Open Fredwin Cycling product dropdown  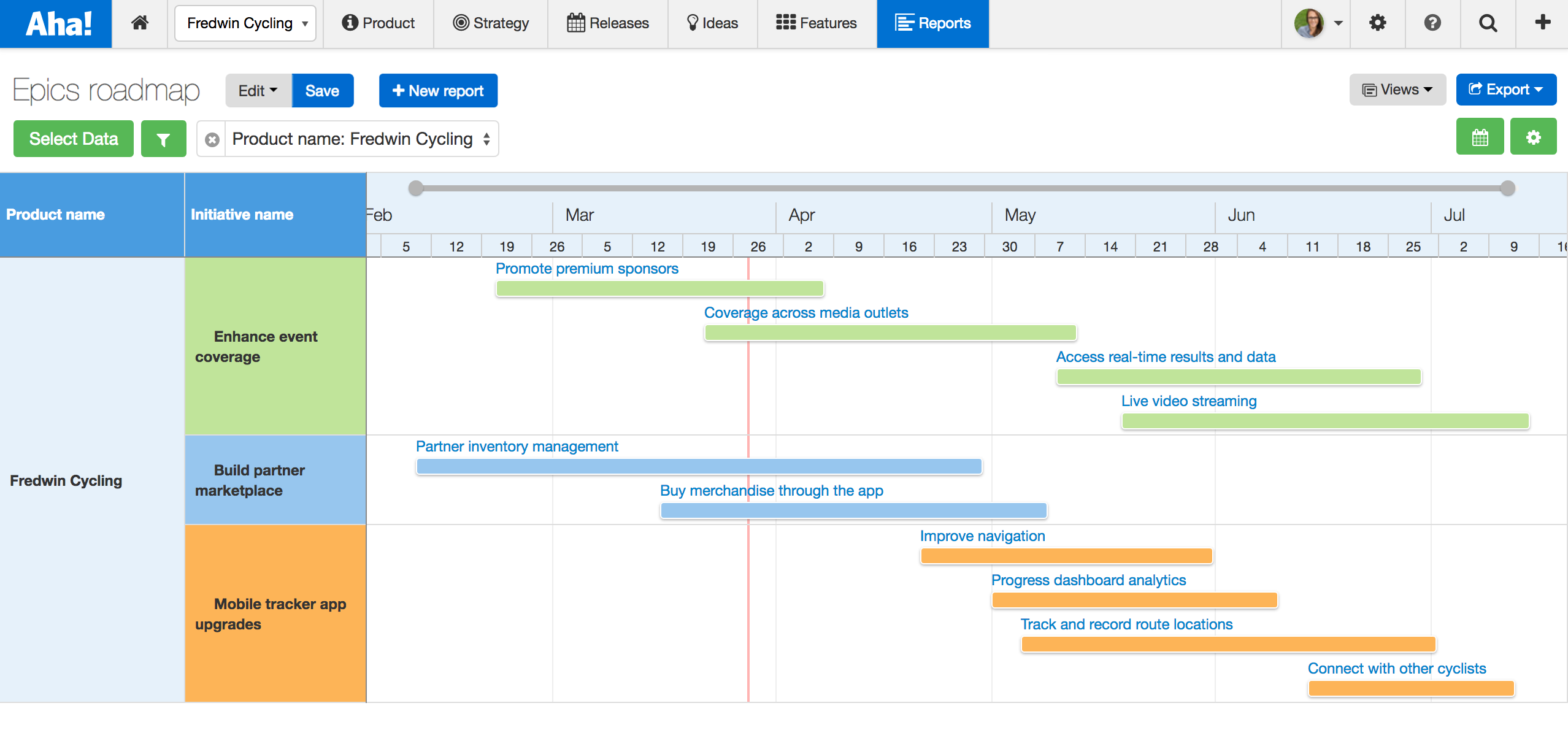[245, 23]
